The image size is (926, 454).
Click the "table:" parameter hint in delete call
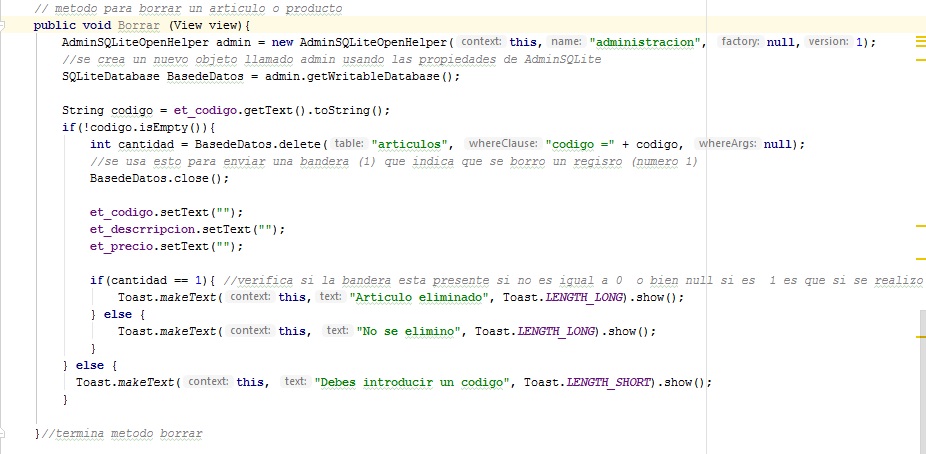click(x=348, y=143)
